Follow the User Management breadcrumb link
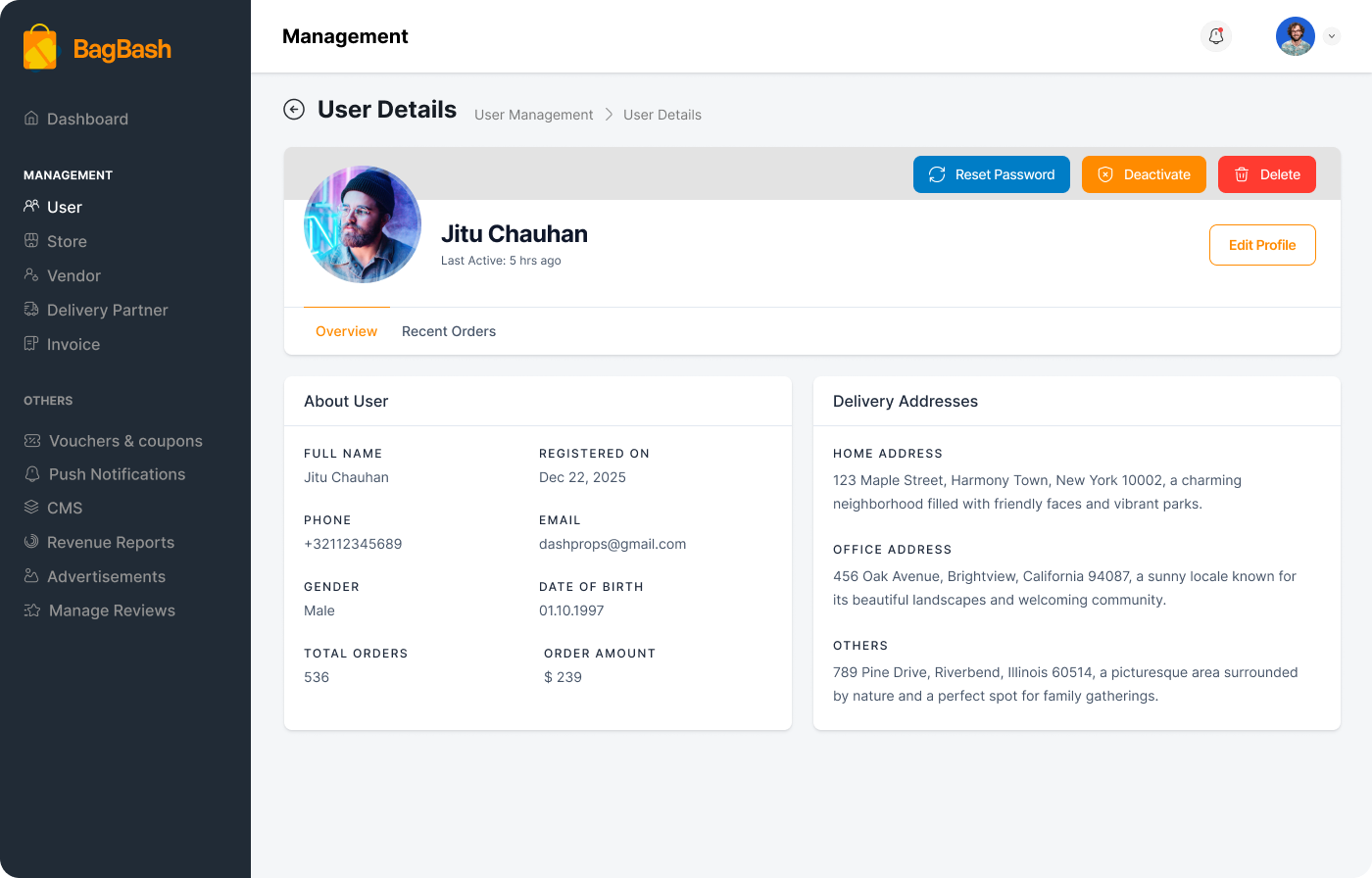This screenshot has width=1372, height=878. [x=533, y=115]
